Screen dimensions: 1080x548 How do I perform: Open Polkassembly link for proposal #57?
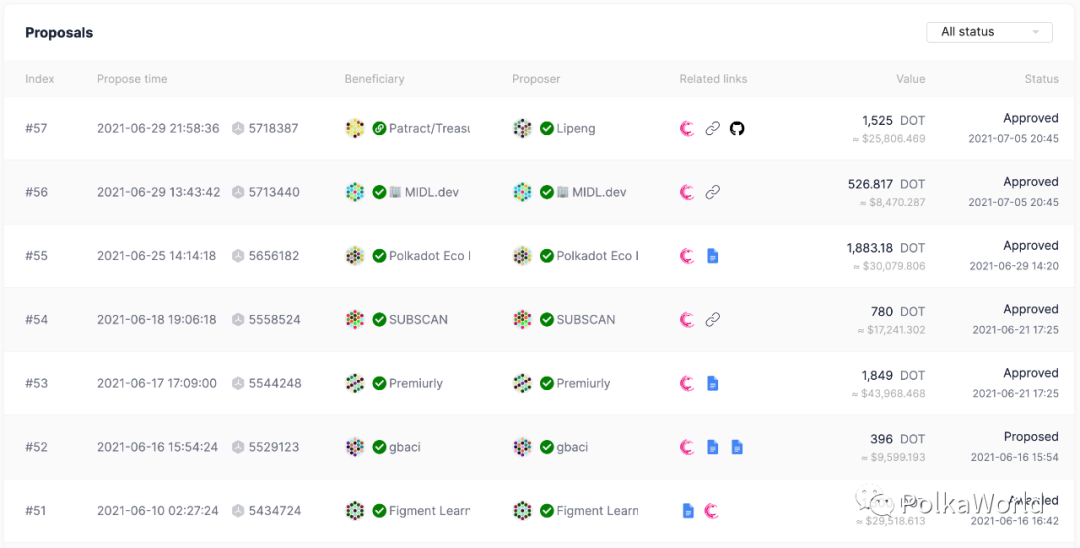[x=687, y=128]
